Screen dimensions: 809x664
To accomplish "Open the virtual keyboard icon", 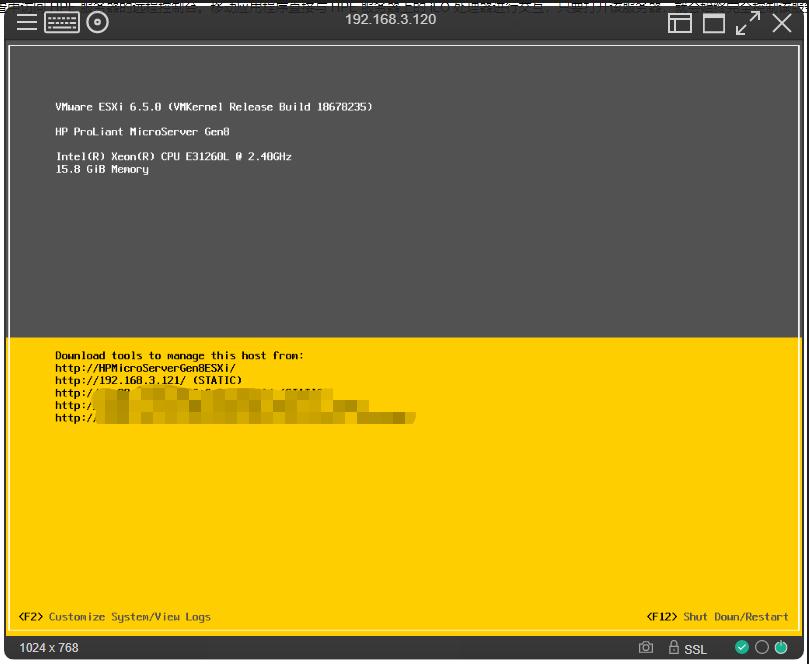I will tap(62, 22).
